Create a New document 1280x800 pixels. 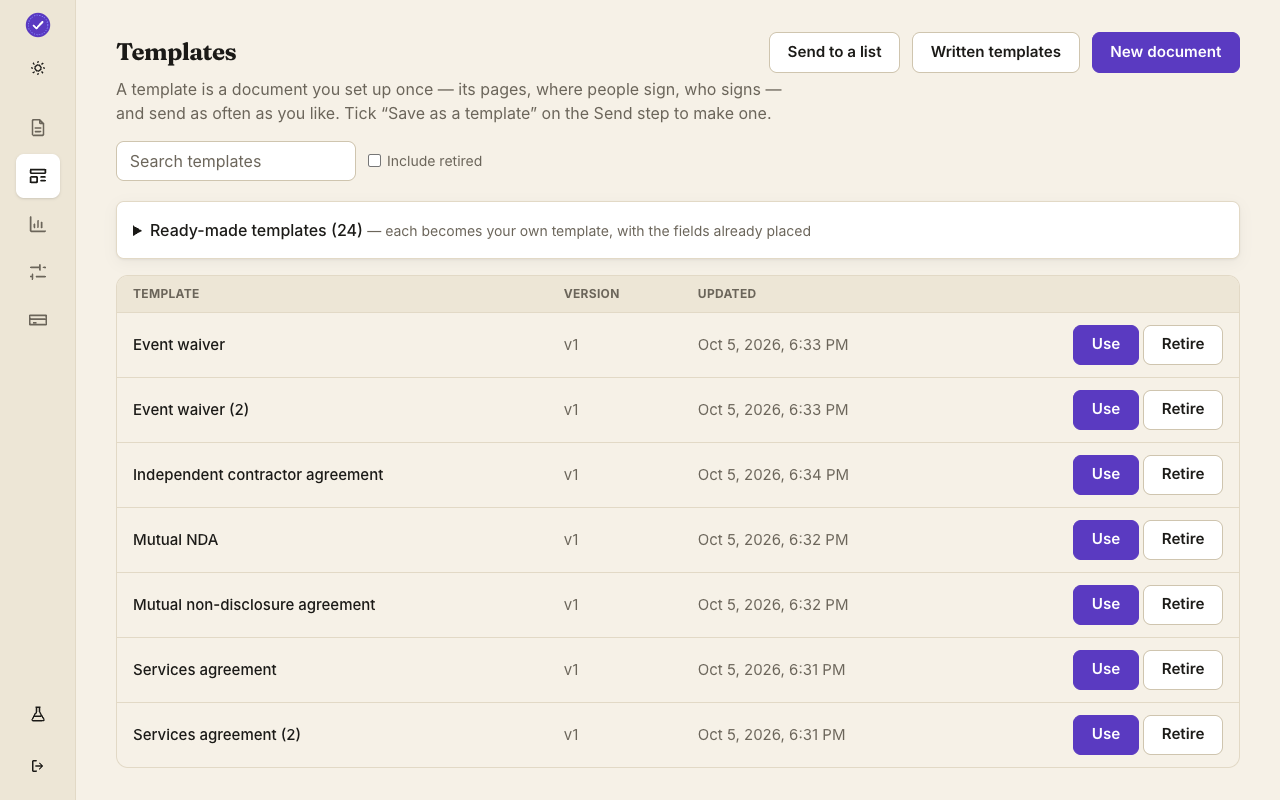pyautogui.click(x=1166, y=52)
